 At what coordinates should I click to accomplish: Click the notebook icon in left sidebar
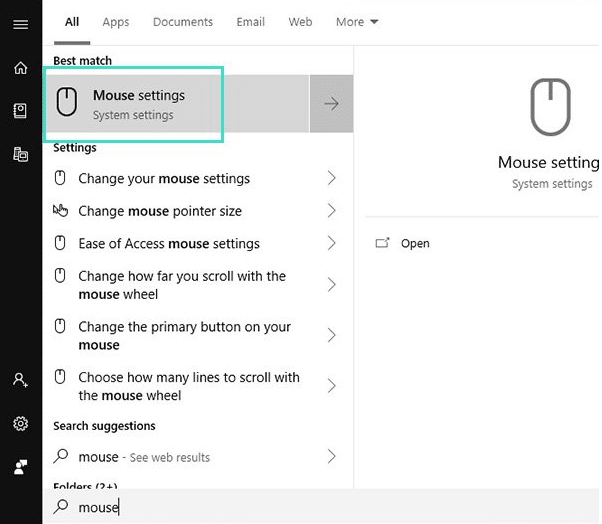(20, 111)
